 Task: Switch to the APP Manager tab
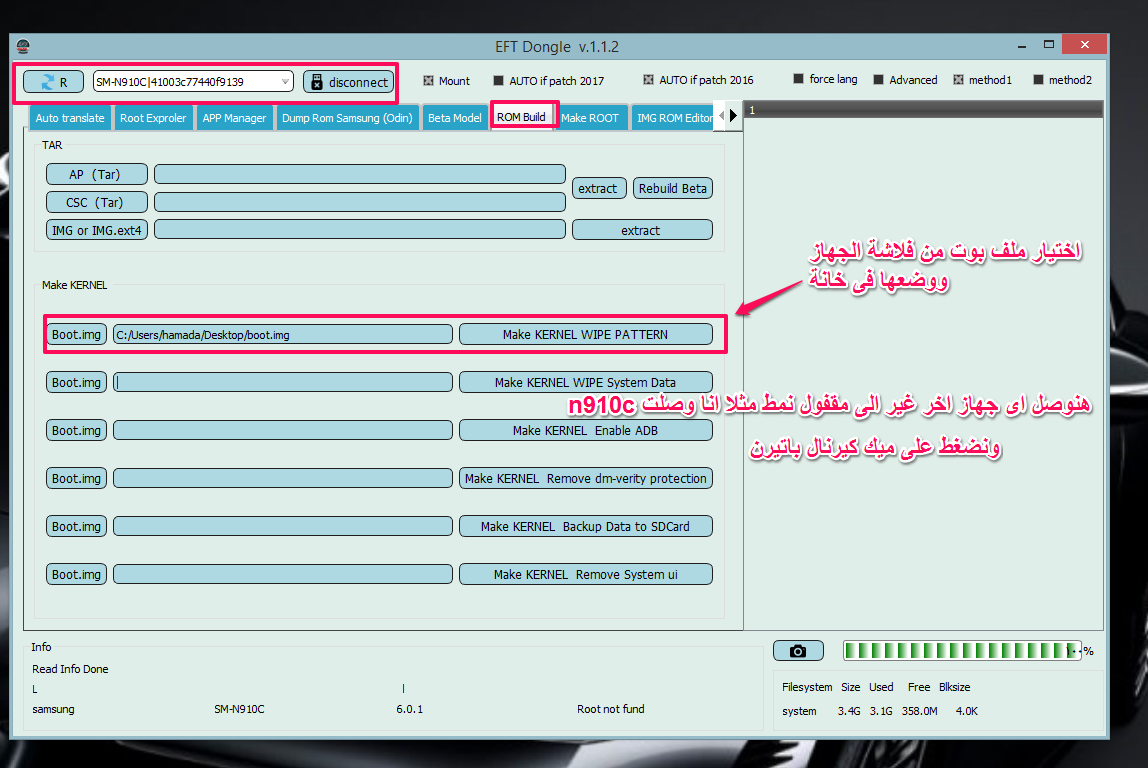pyautogui.click(x=234, y=118)
